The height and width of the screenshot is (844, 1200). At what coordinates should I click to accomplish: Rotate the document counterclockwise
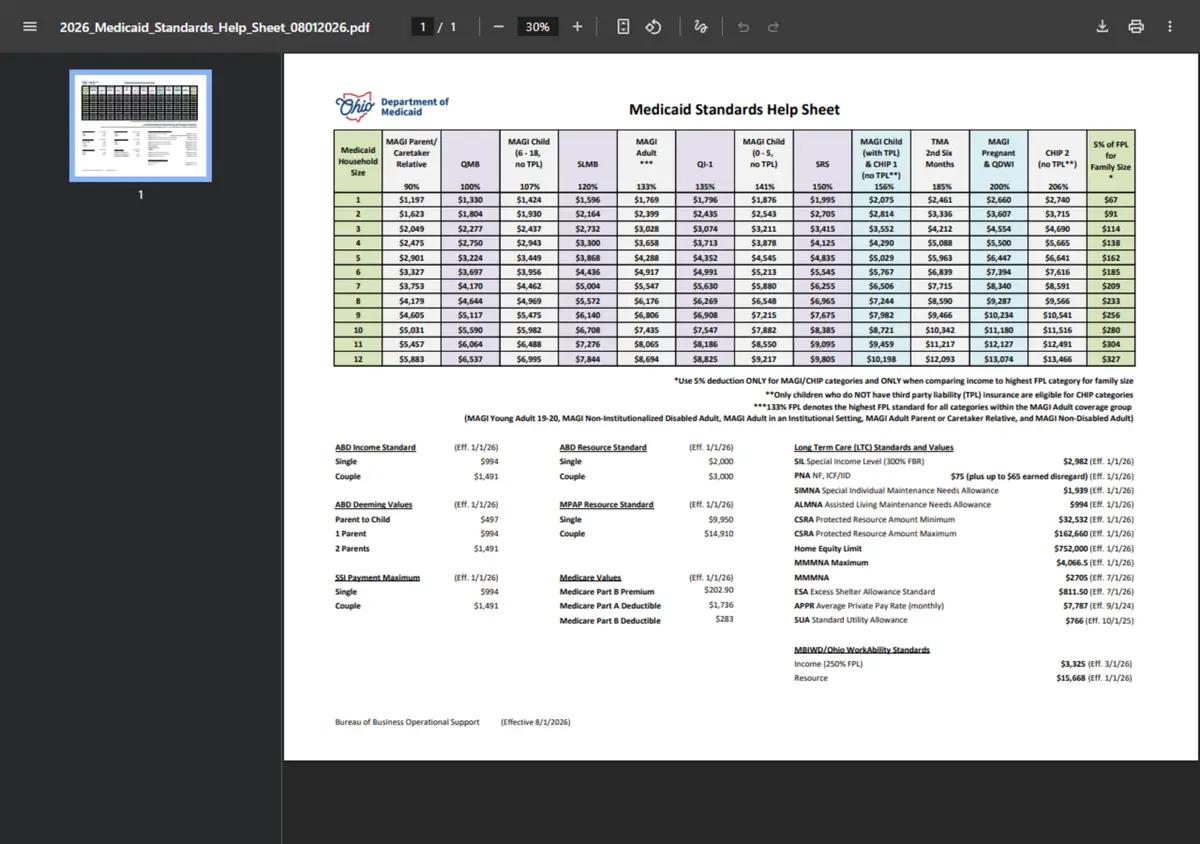click(x=653, y=27)
